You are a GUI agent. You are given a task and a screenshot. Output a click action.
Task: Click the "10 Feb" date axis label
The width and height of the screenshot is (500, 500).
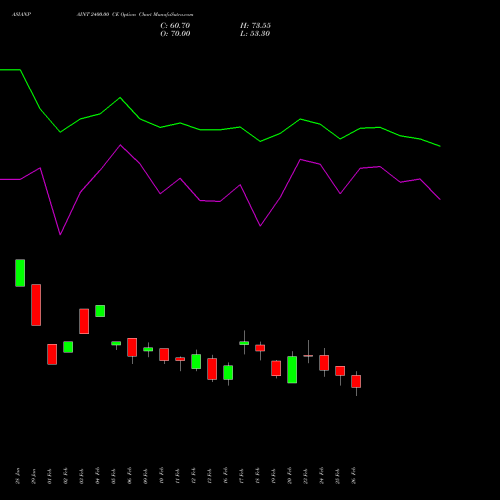[x=162, y=476]
